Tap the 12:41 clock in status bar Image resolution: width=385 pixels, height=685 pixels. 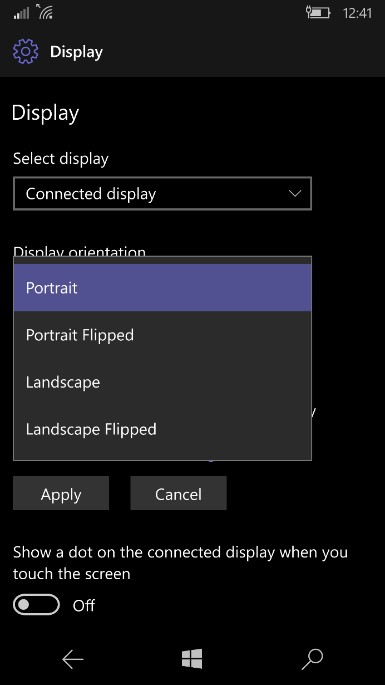(x=357, y=13)
